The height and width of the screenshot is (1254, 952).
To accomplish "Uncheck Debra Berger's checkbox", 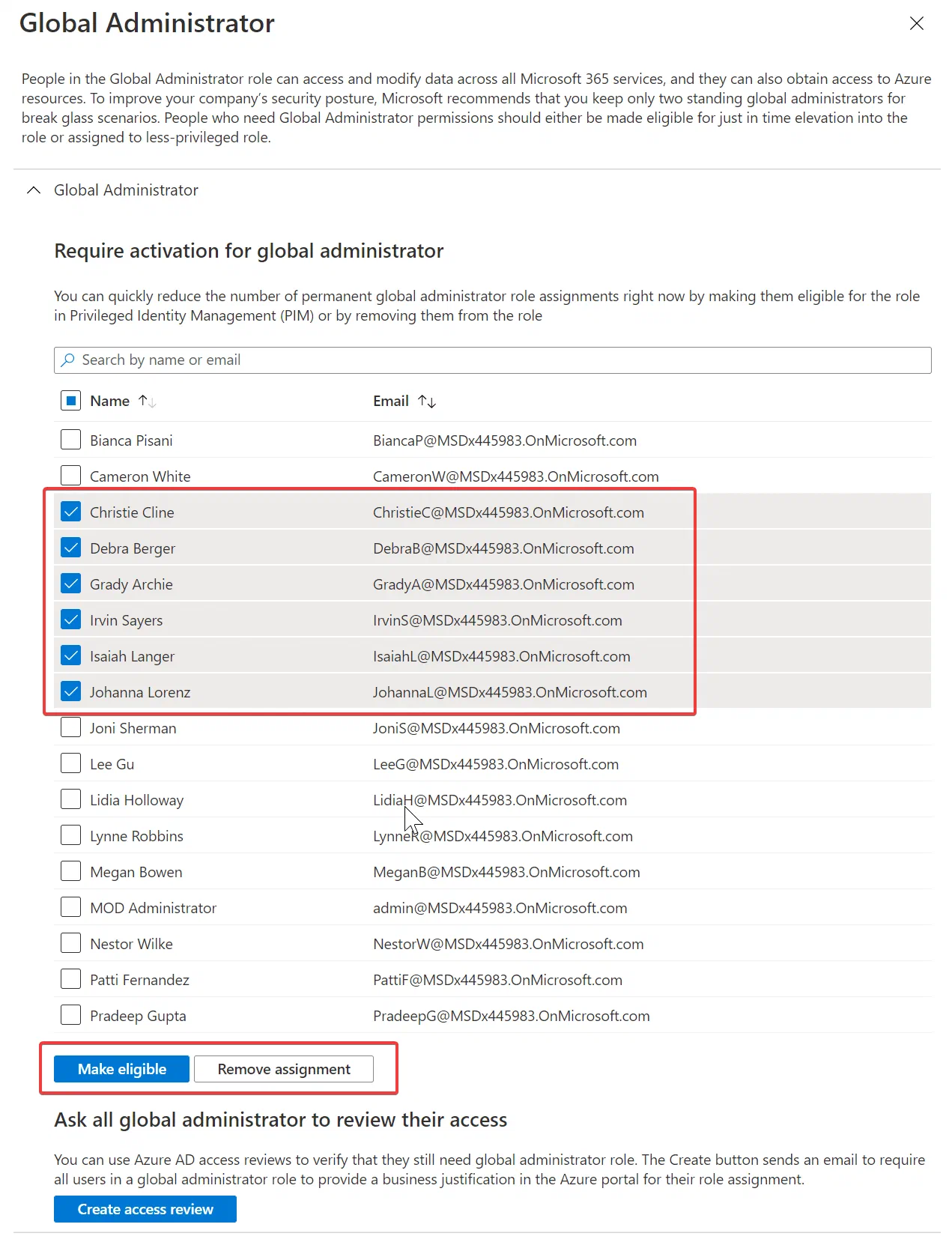I will coord(70,548).
